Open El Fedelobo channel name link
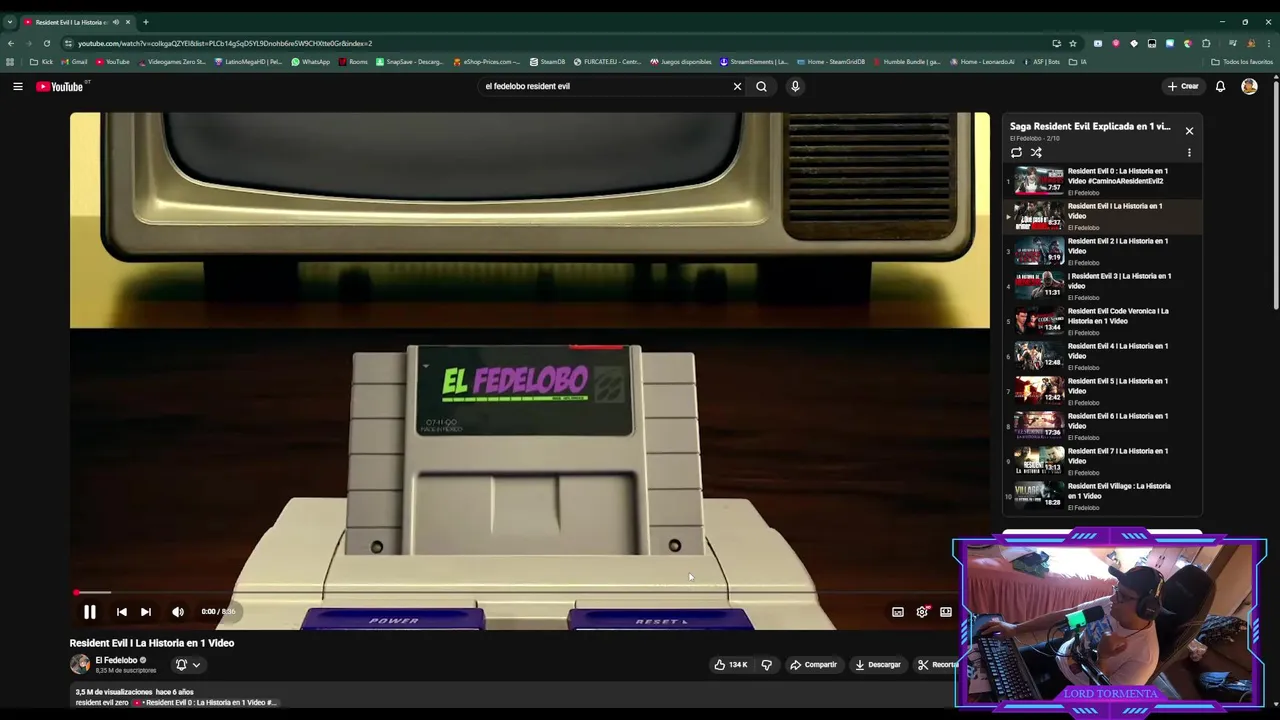The height and width of the screenshot is (720, 1280). [x=116, y=661]
